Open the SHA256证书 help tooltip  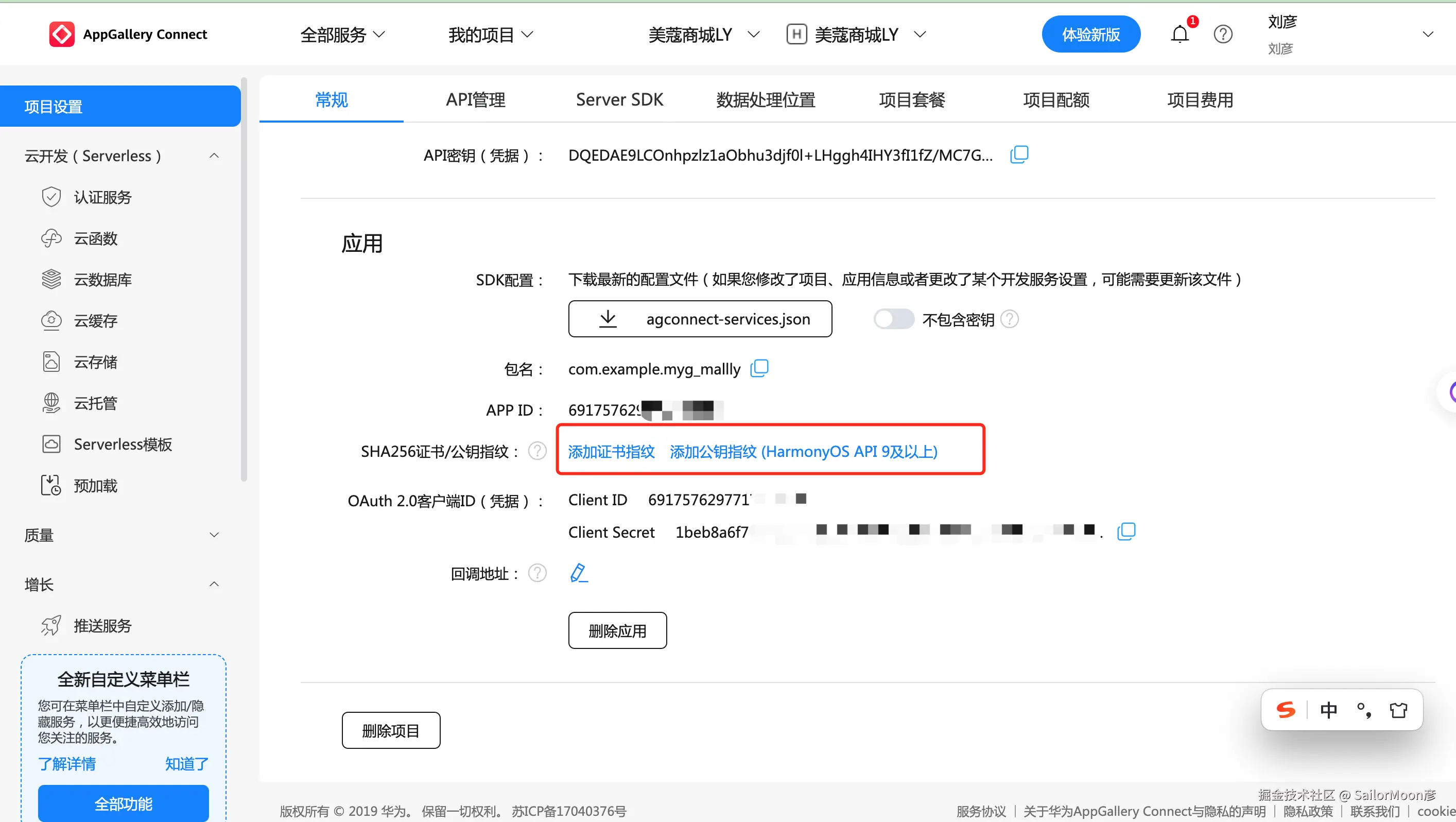[537, 451]
